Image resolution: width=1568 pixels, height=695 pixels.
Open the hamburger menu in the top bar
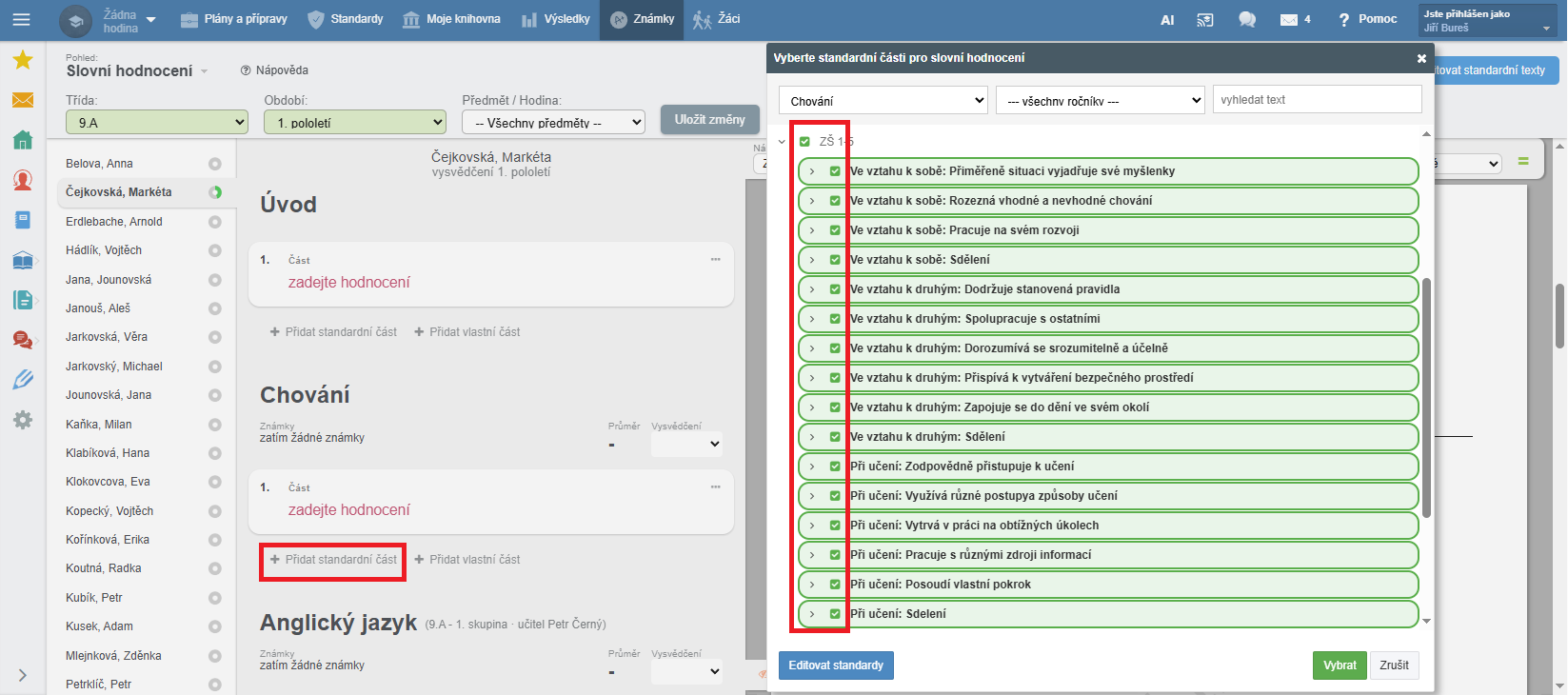[21, 19]
